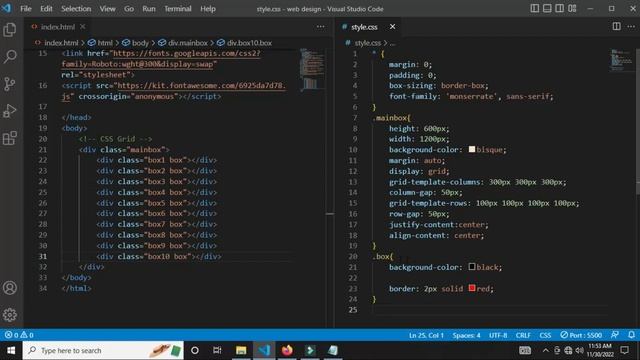Click the taskbar search box

click(x=103, y=351)
